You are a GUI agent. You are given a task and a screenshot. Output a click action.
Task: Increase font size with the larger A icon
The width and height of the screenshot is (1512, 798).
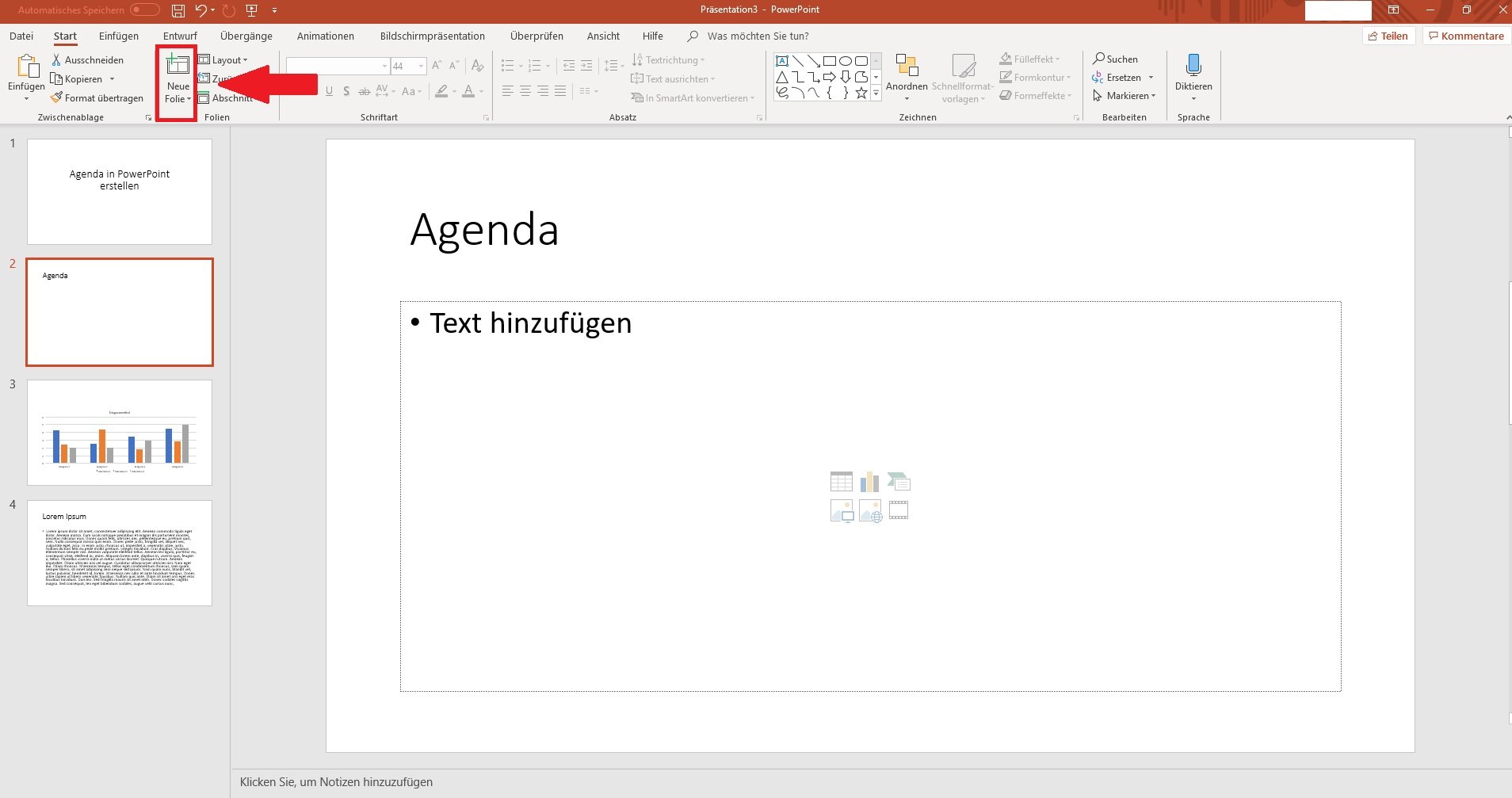coord(437,66)
